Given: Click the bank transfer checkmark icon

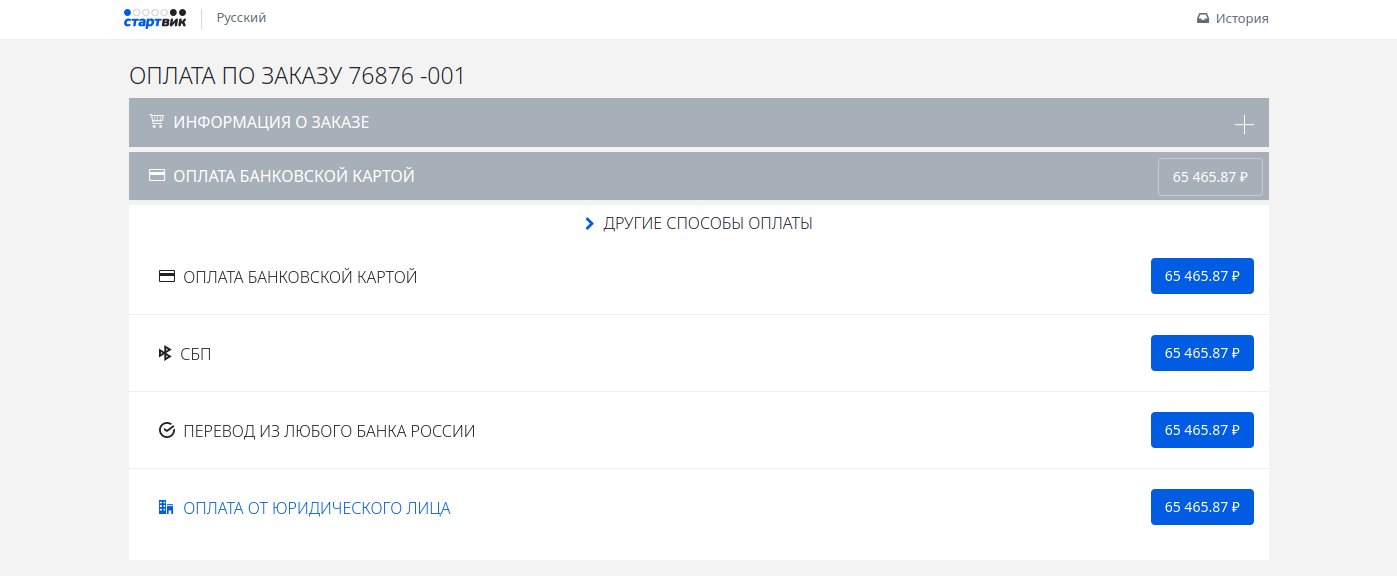Looking at the screenshot, I should click(167, 431).
